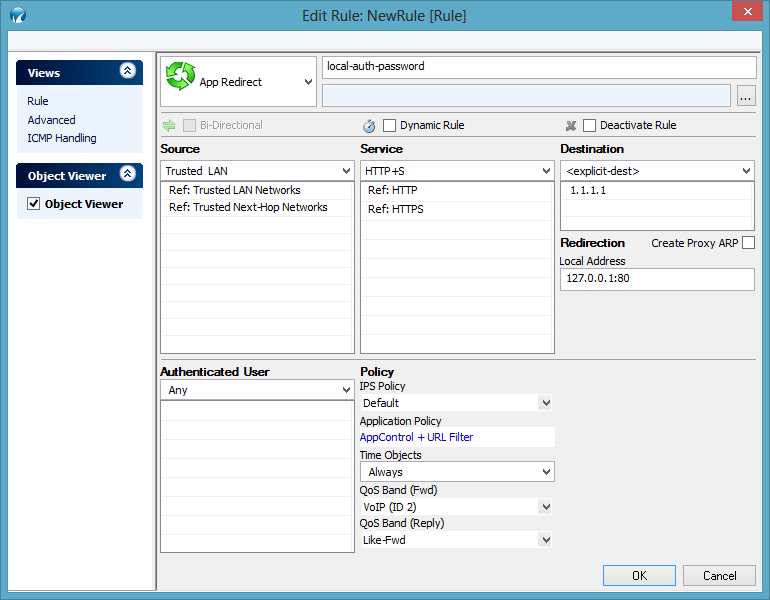Click the Cancel button
This screenshot has height=600, width=770.
[719, 575]
